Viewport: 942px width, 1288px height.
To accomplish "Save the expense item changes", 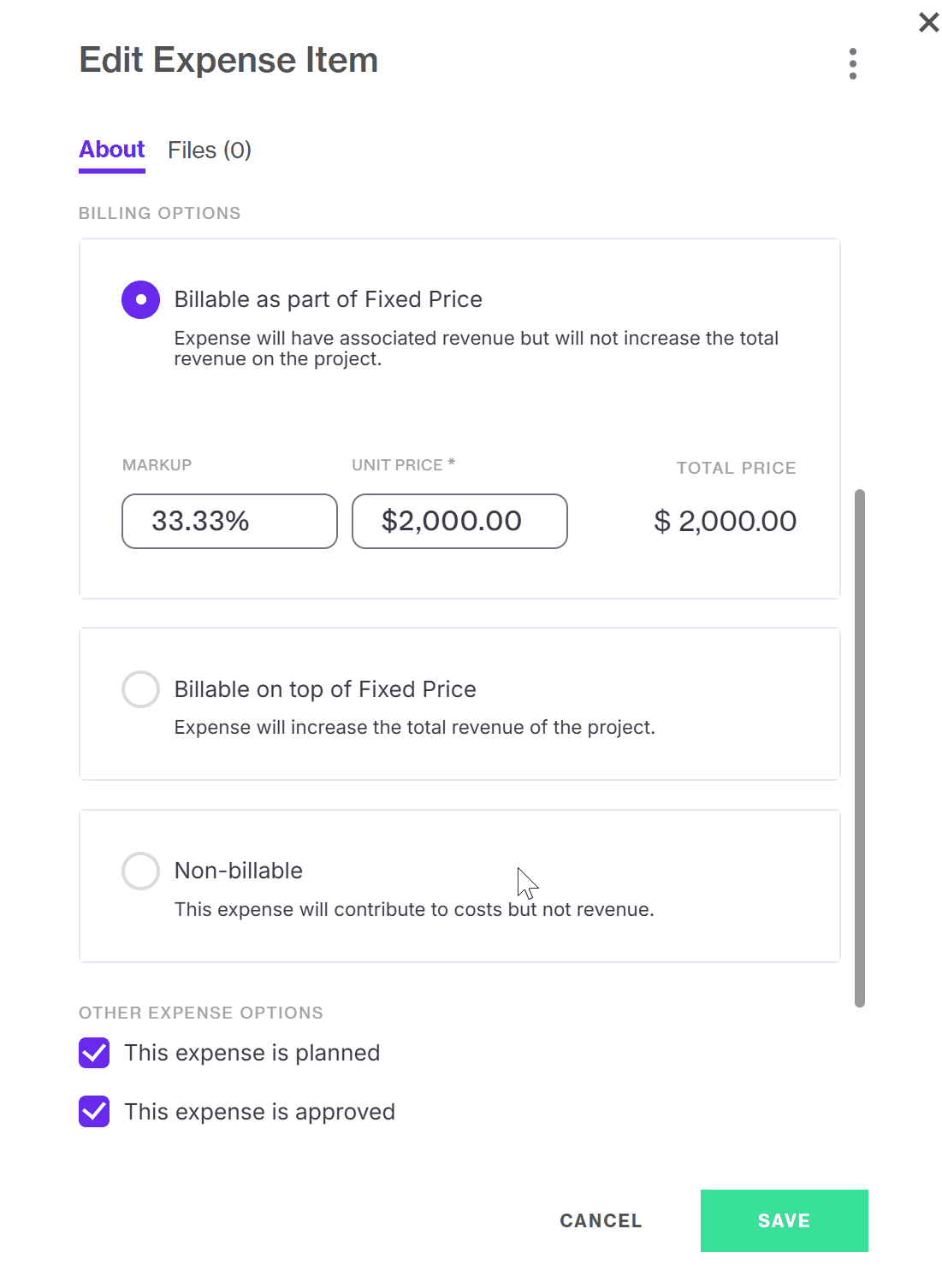I will tap(784, 1220).
